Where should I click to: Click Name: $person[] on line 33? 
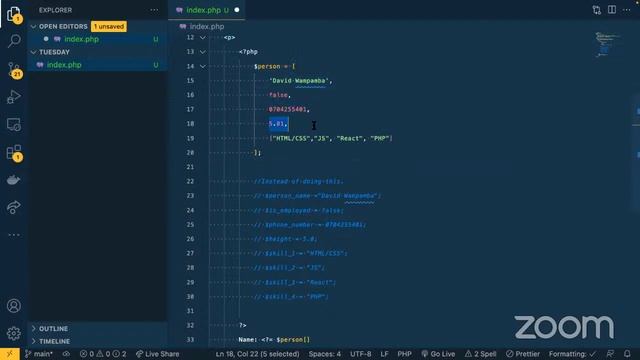coord(274,340)
